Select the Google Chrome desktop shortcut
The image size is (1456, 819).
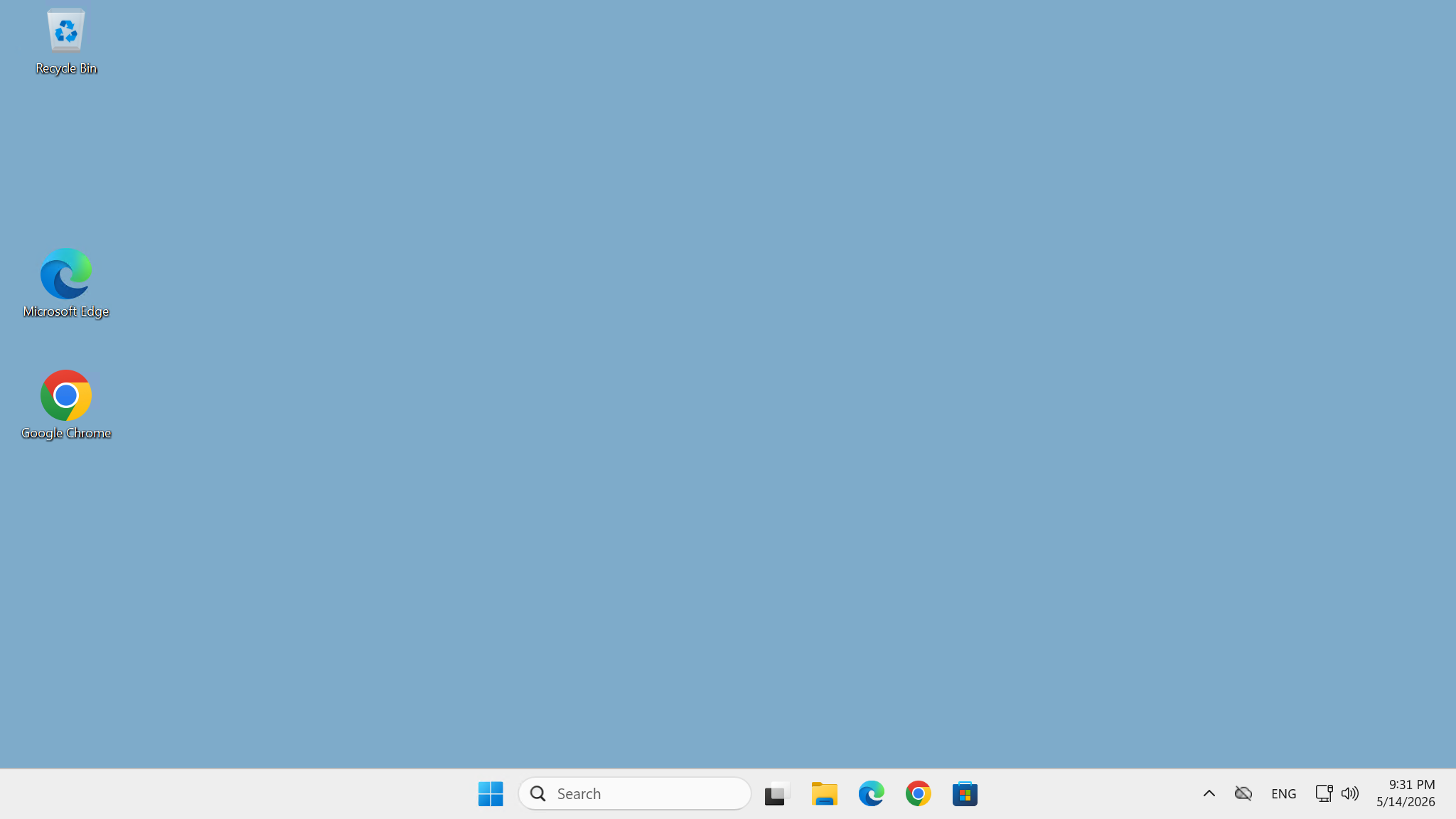coord(66,405)
